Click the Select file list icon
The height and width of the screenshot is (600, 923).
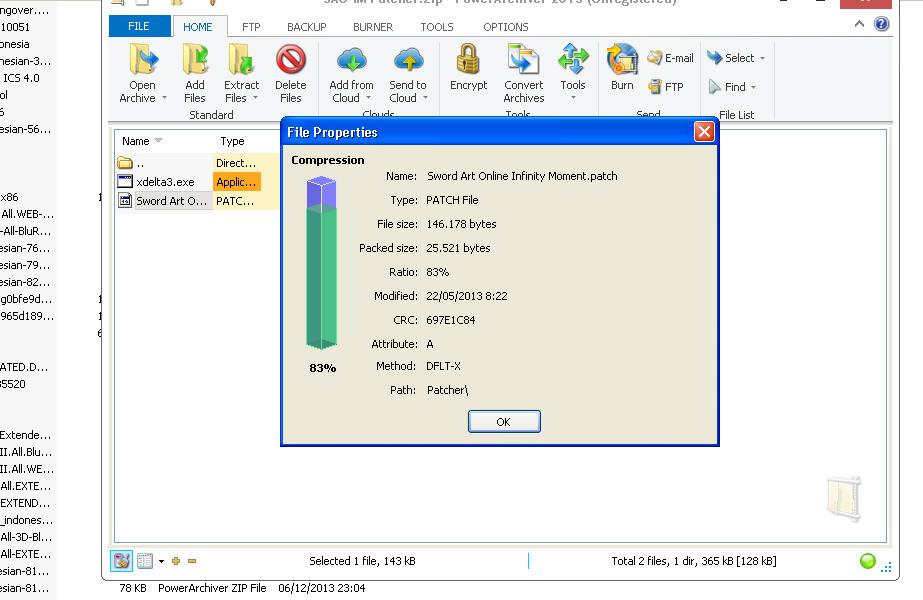tap(715, 58)
